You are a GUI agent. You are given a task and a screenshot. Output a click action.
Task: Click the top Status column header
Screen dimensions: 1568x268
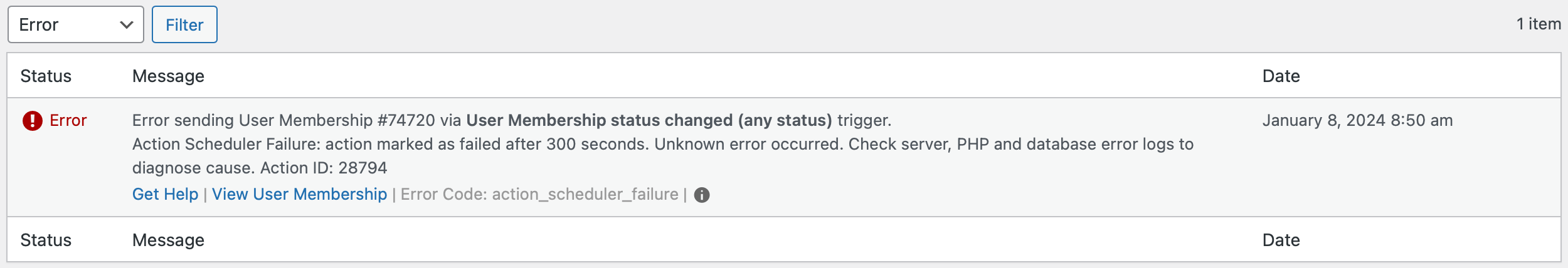[46, 76]
